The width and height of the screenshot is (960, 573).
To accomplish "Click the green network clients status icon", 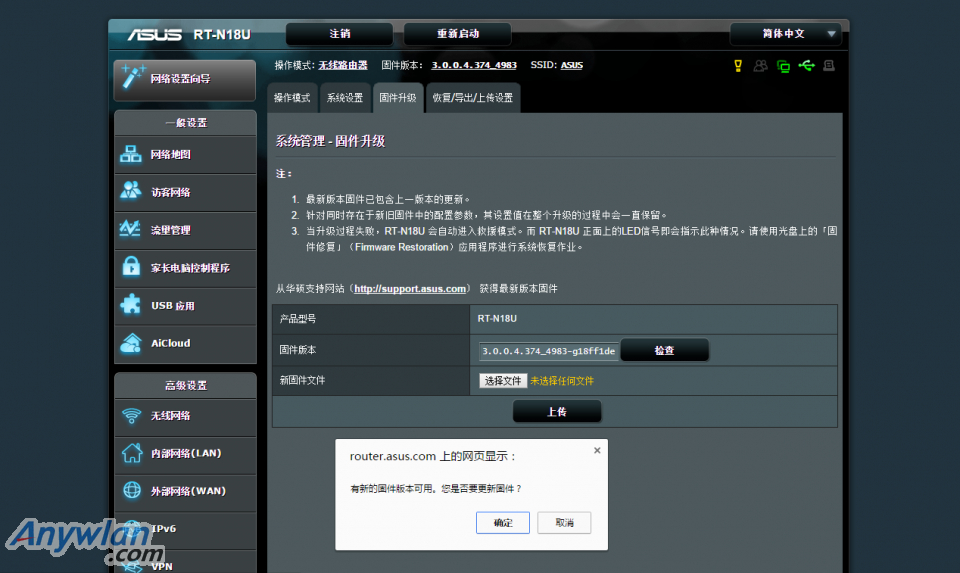I will point(783,66).
